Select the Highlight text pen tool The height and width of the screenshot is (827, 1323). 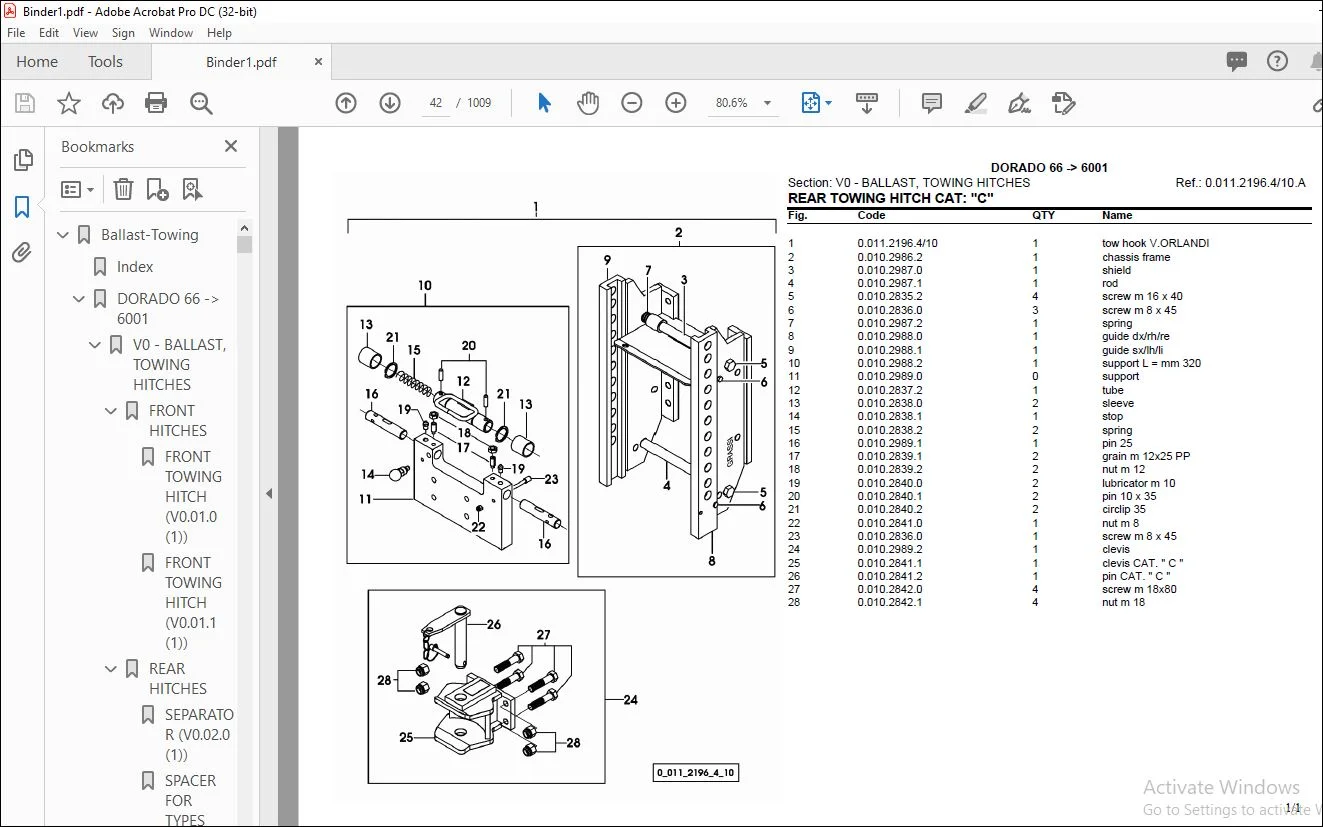pyautogui.click(x=976, y=103)
